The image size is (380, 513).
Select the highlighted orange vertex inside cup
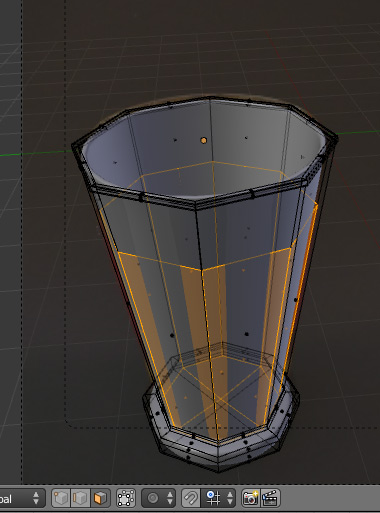coord(204,140)
